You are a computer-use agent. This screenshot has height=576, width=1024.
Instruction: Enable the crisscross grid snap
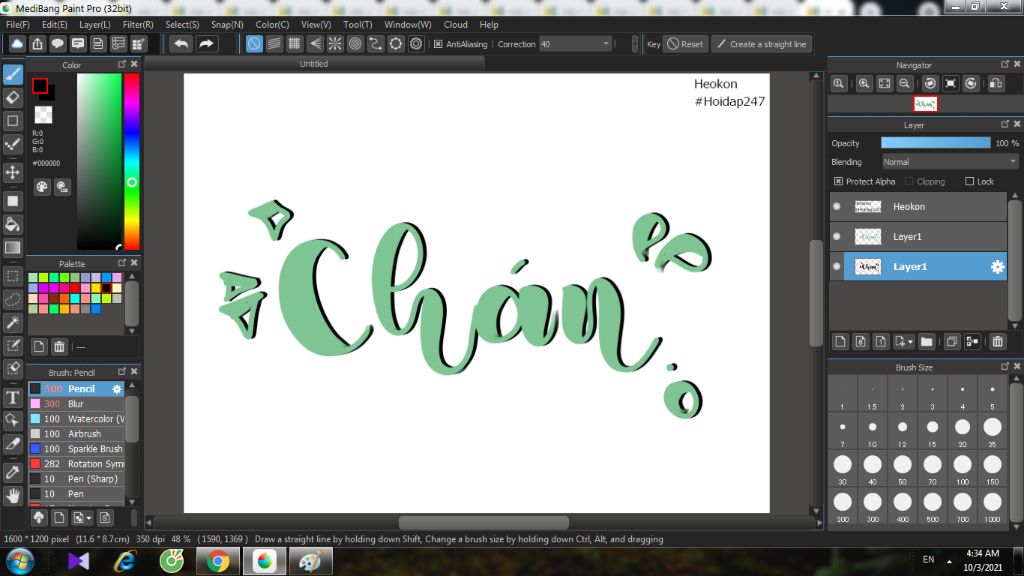[x=295, y=44]
